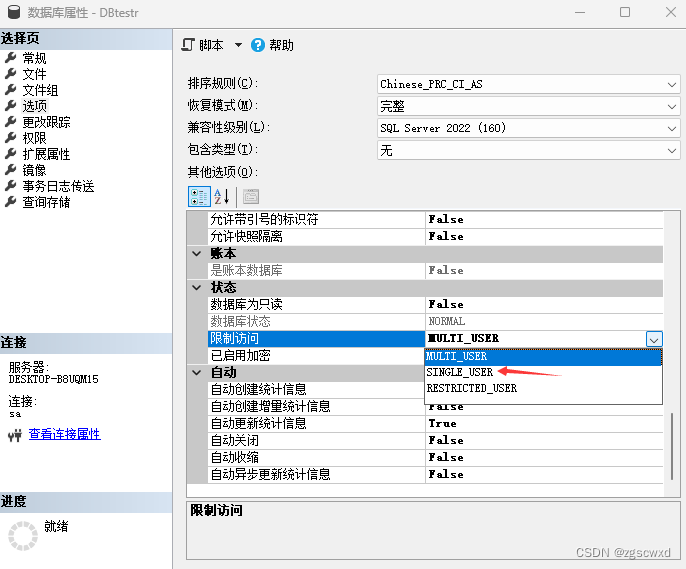Open the script dropdown arrow
Image resolution: width=686 pixels, height=569 pixels.
coord(238,45)
